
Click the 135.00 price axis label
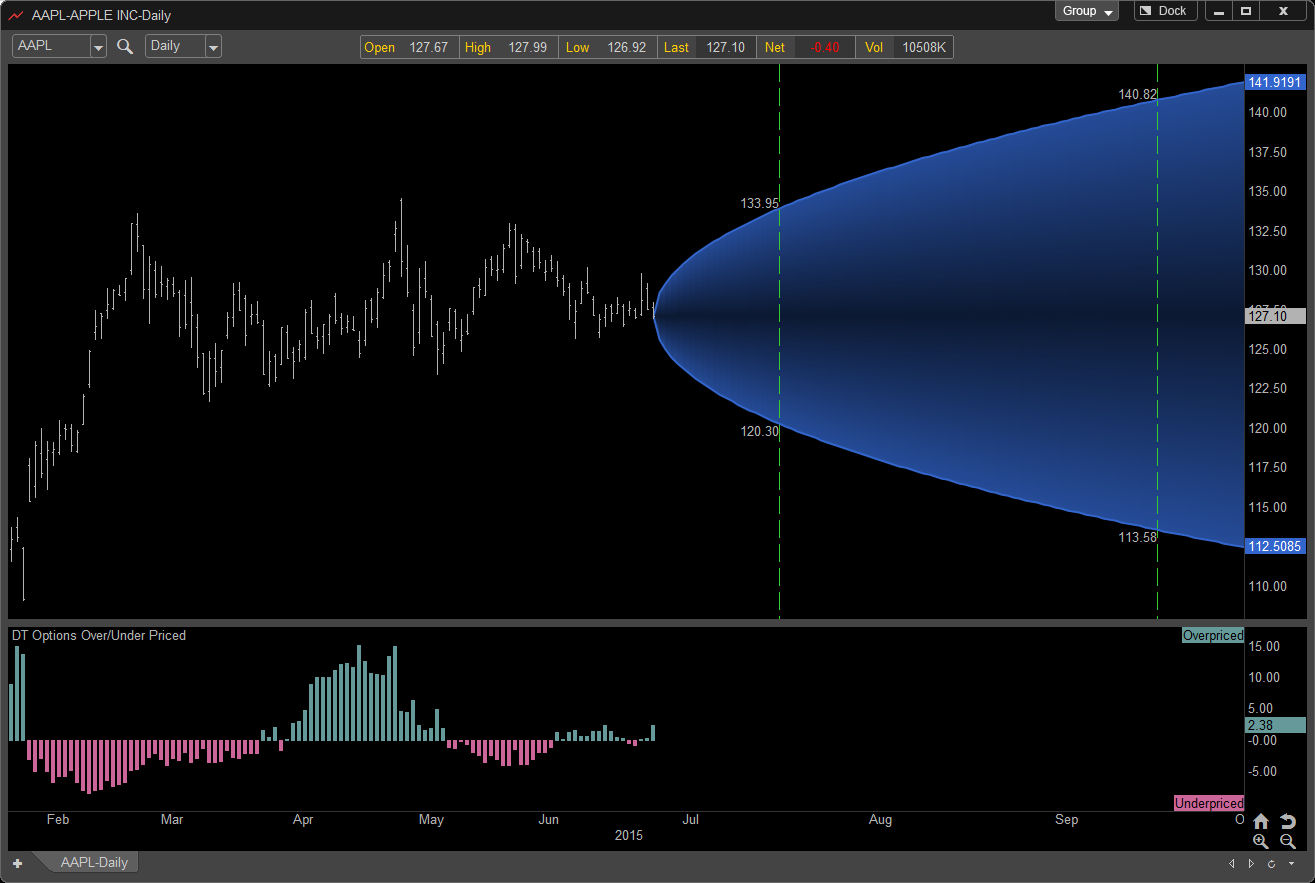[x=1266, y=192]
